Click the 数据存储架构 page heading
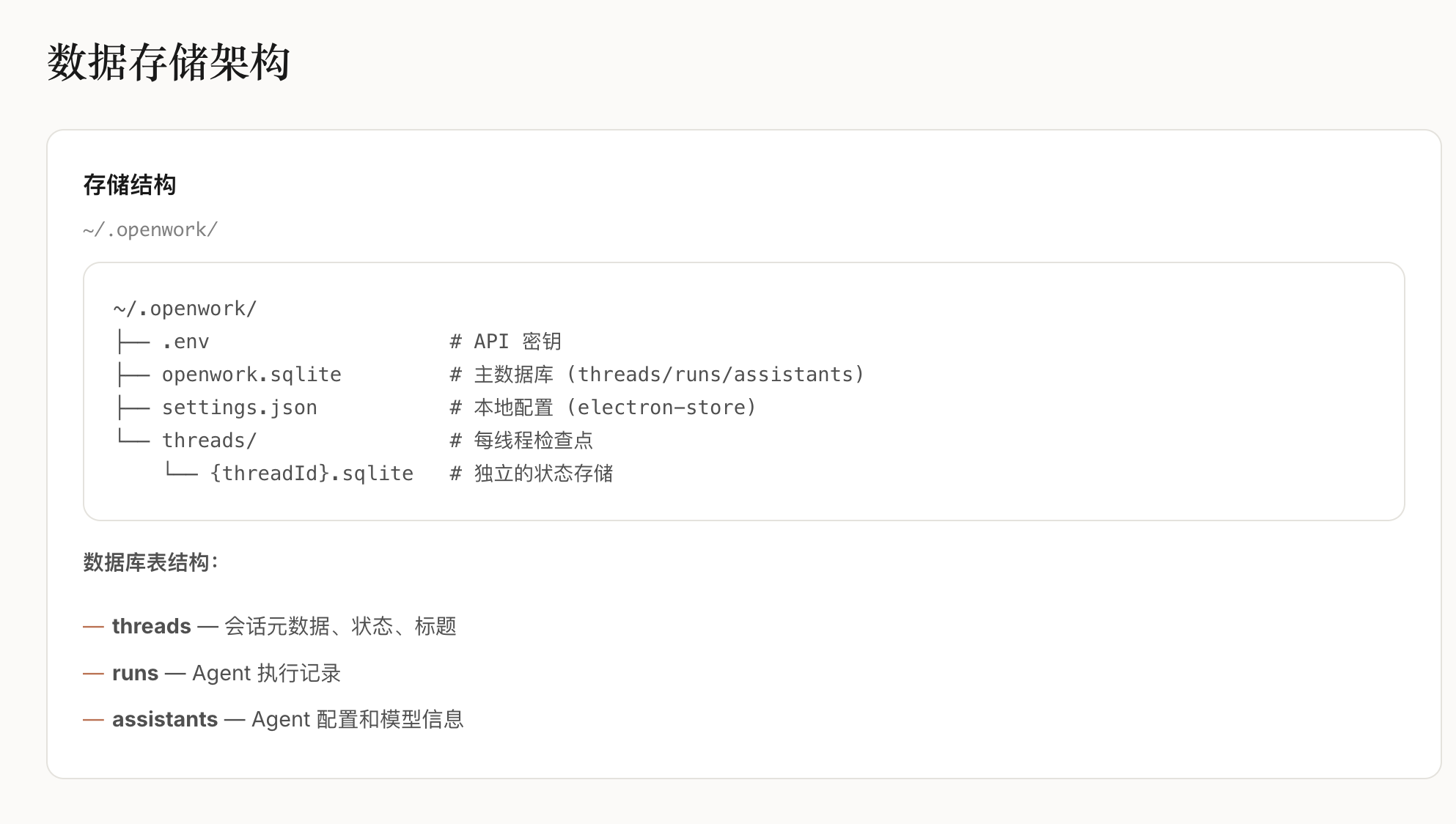The image size is (1456, 824). [x=169, y=62]
